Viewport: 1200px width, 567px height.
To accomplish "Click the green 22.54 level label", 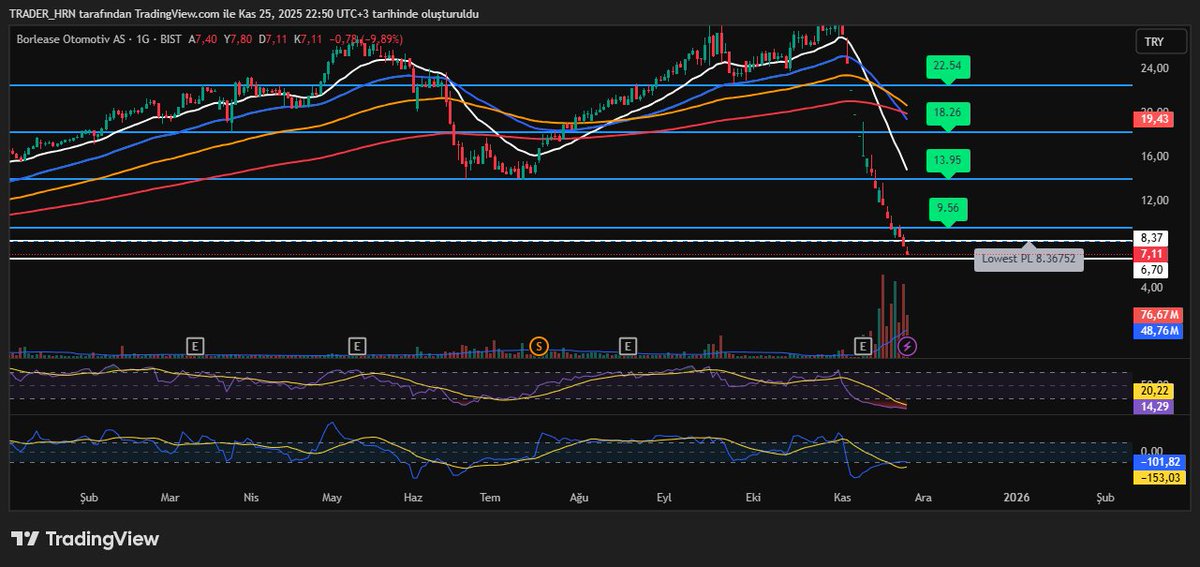I will click(x=946, y=67).
